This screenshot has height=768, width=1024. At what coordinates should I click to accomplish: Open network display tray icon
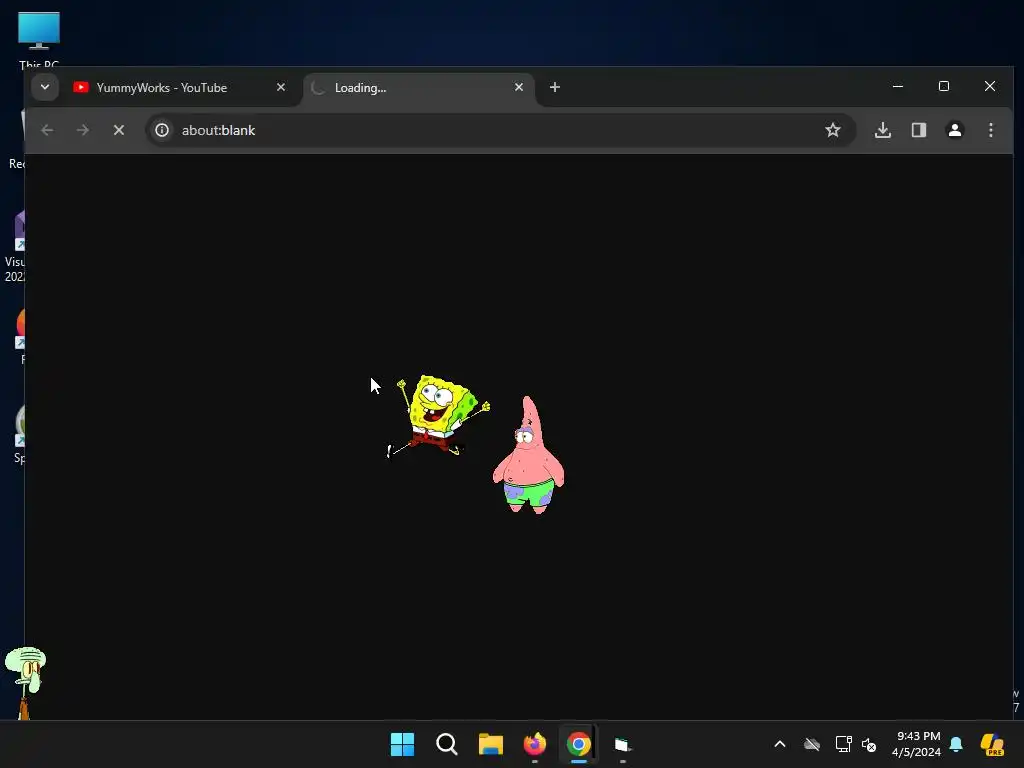(x=843, y=744)
